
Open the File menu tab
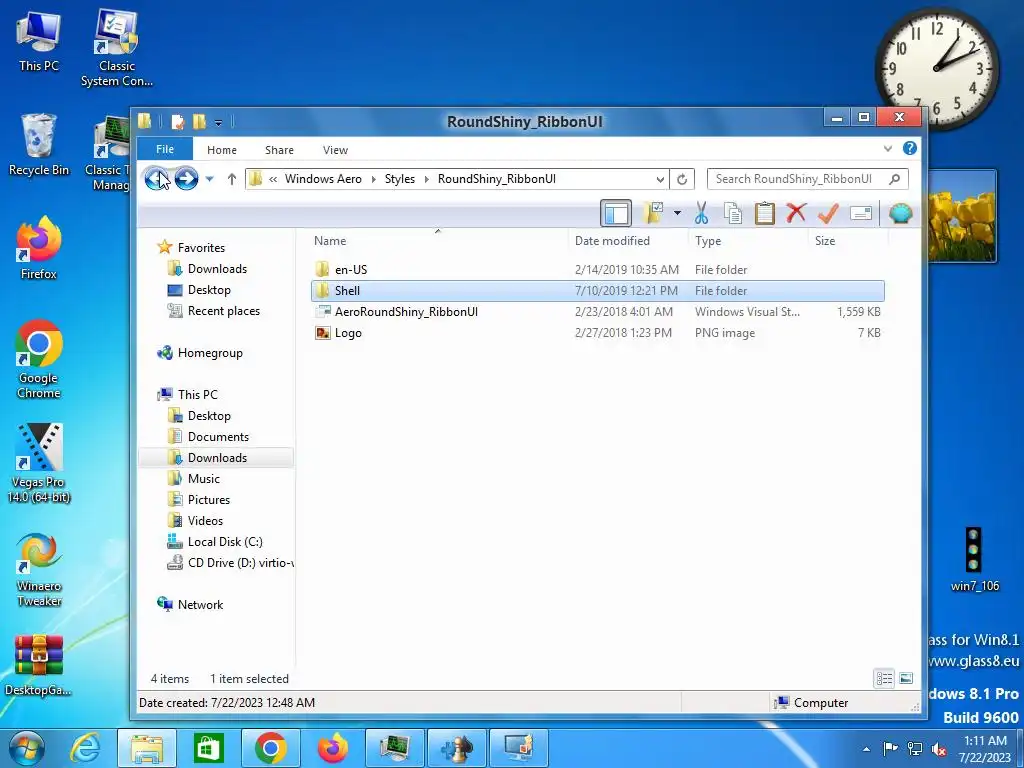[165, 149]
